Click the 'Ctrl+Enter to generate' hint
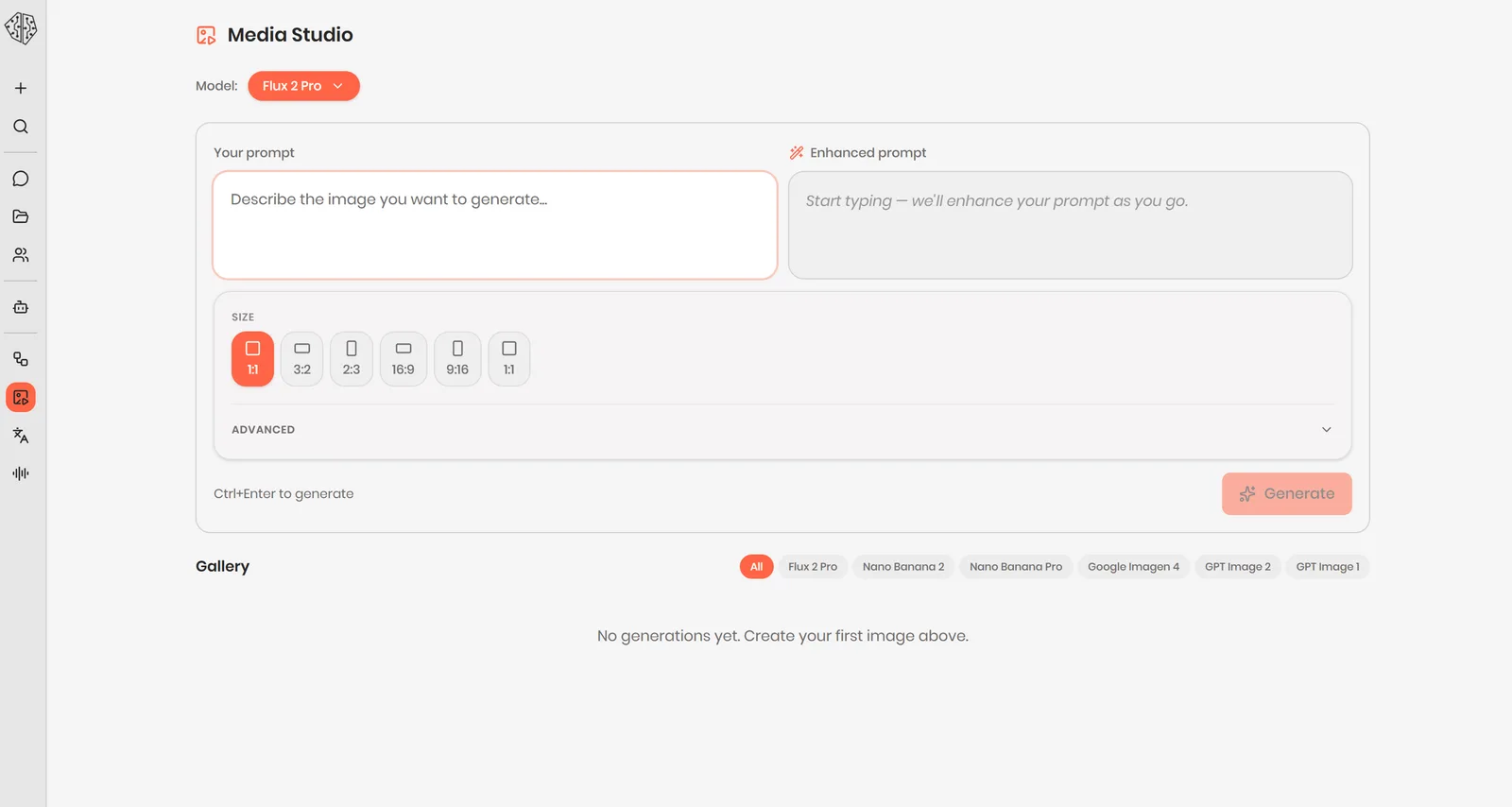This screenshot has height=807, width=1512. point(283,493)
